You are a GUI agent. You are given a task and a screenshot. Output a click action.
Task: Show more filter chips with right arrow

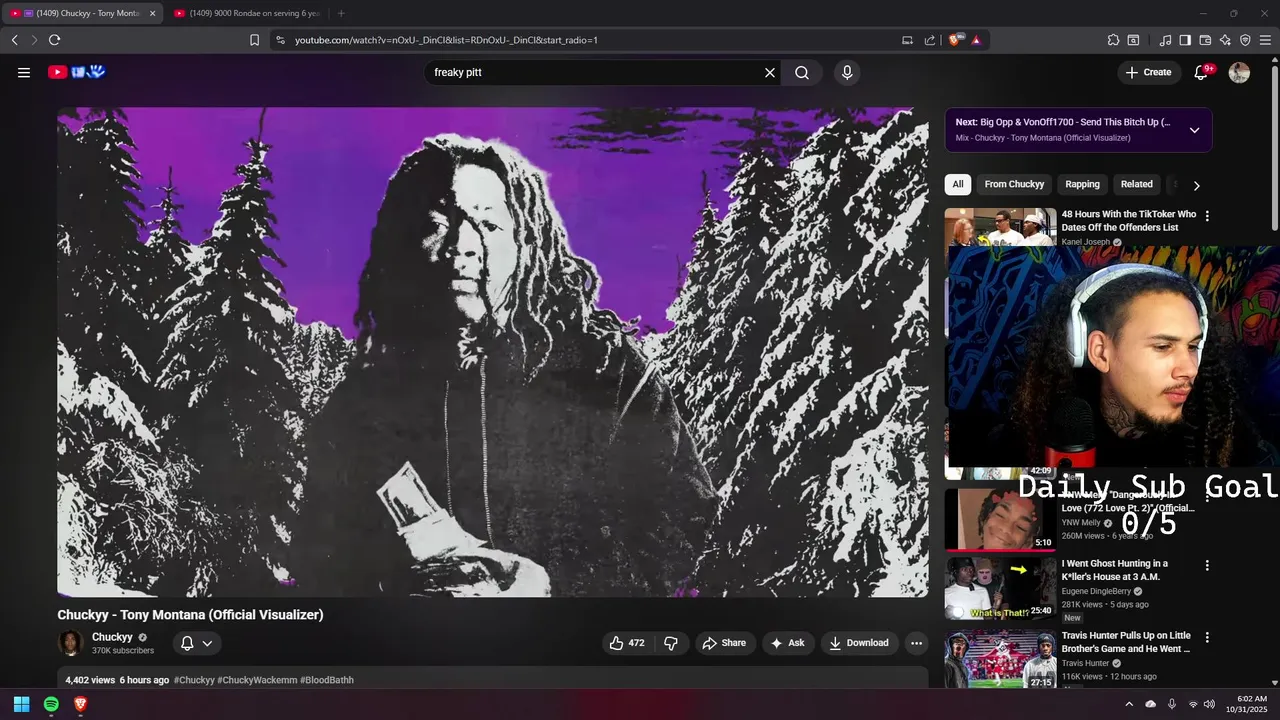click(1196, 185)
